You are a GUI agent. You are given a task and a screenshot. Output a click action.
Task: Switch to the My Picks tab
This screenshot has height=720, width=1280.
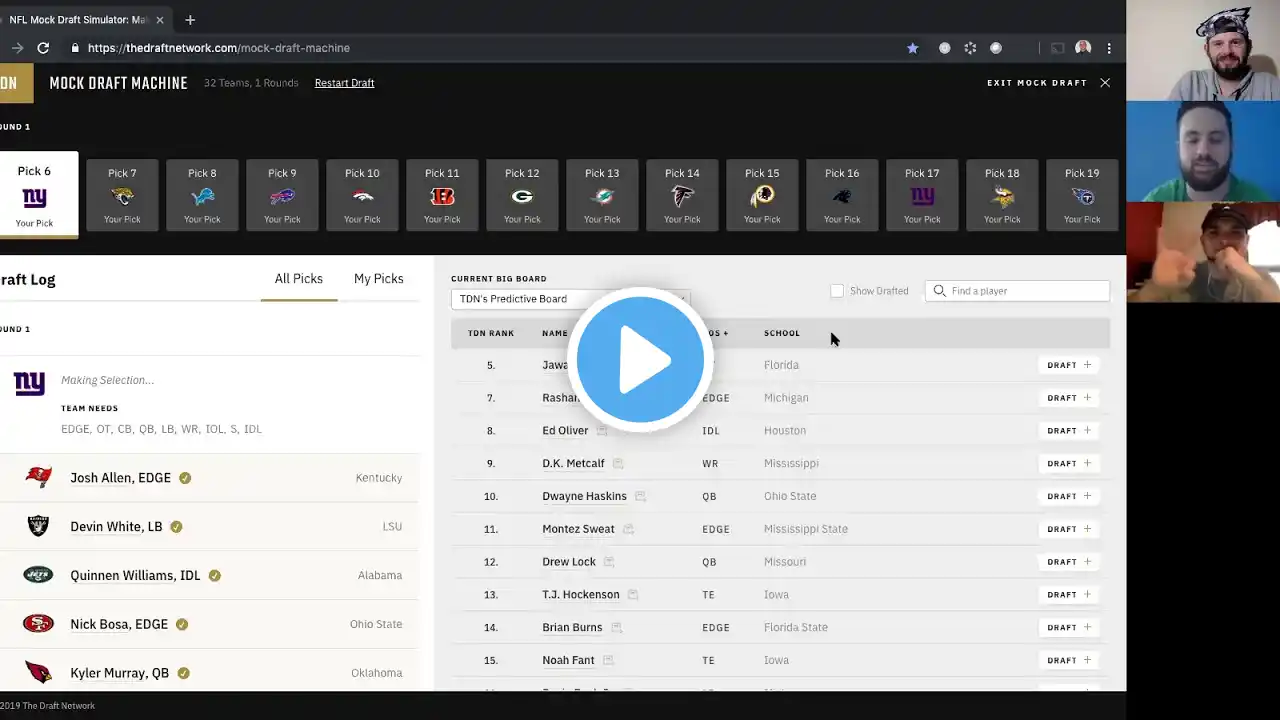tap(378, 279)
